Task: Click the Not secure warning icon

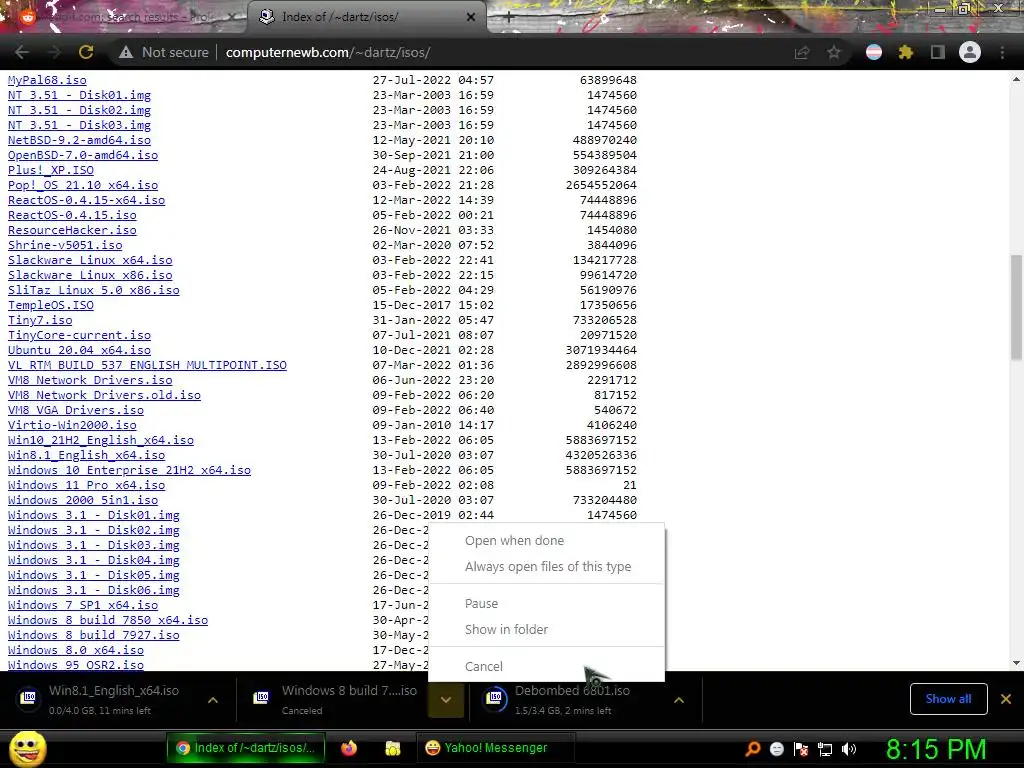Action: click(125, 52)
